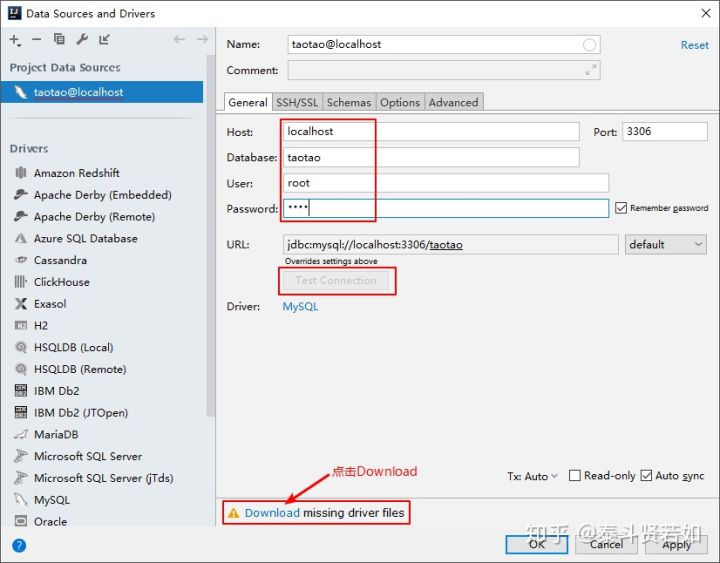This screenshot has width=720, height=563.
Task: Open the Advanced tab
Action: pos(454,102)
